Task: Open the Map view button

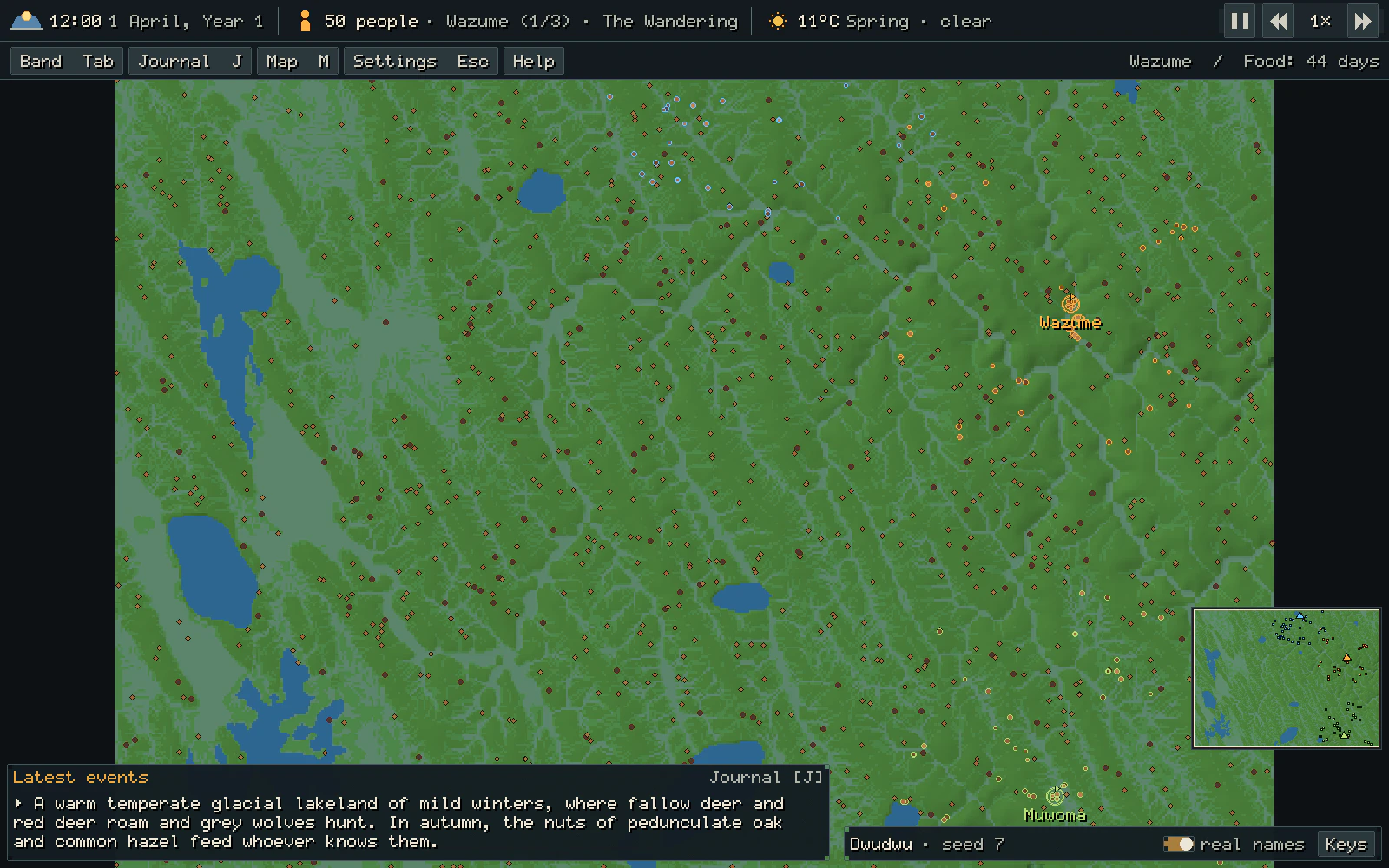Action: 298,61
